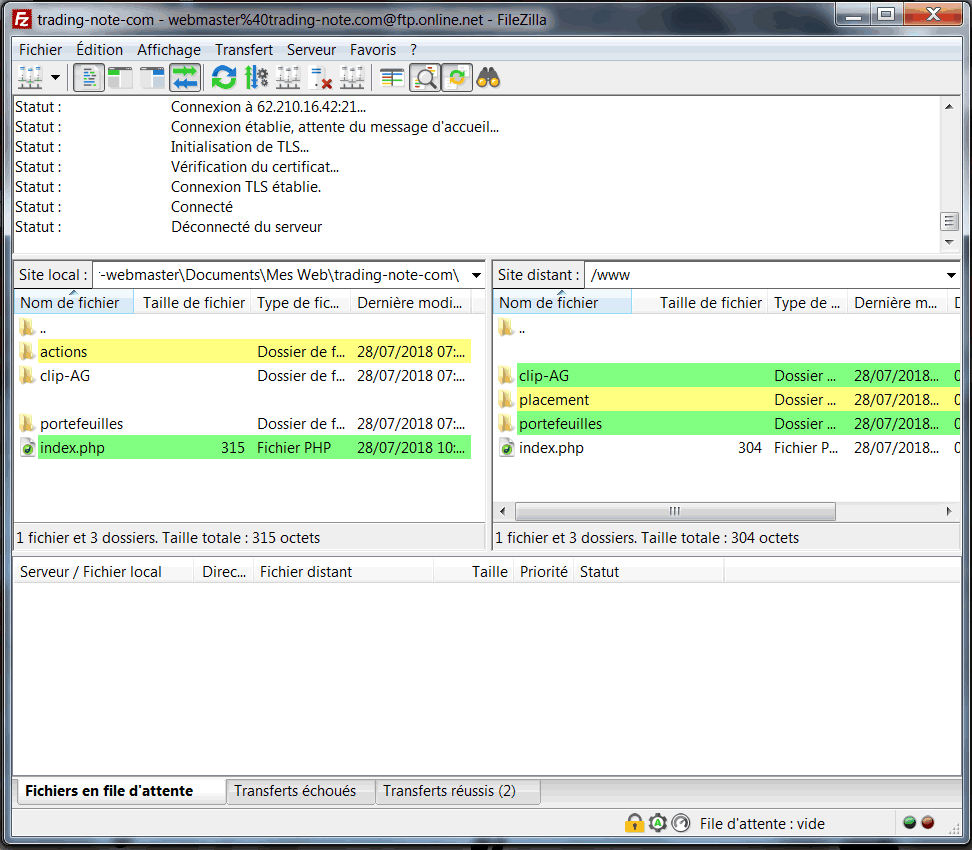Click the /www remote path field
The image size is (972, 850).
coord(764,275)
